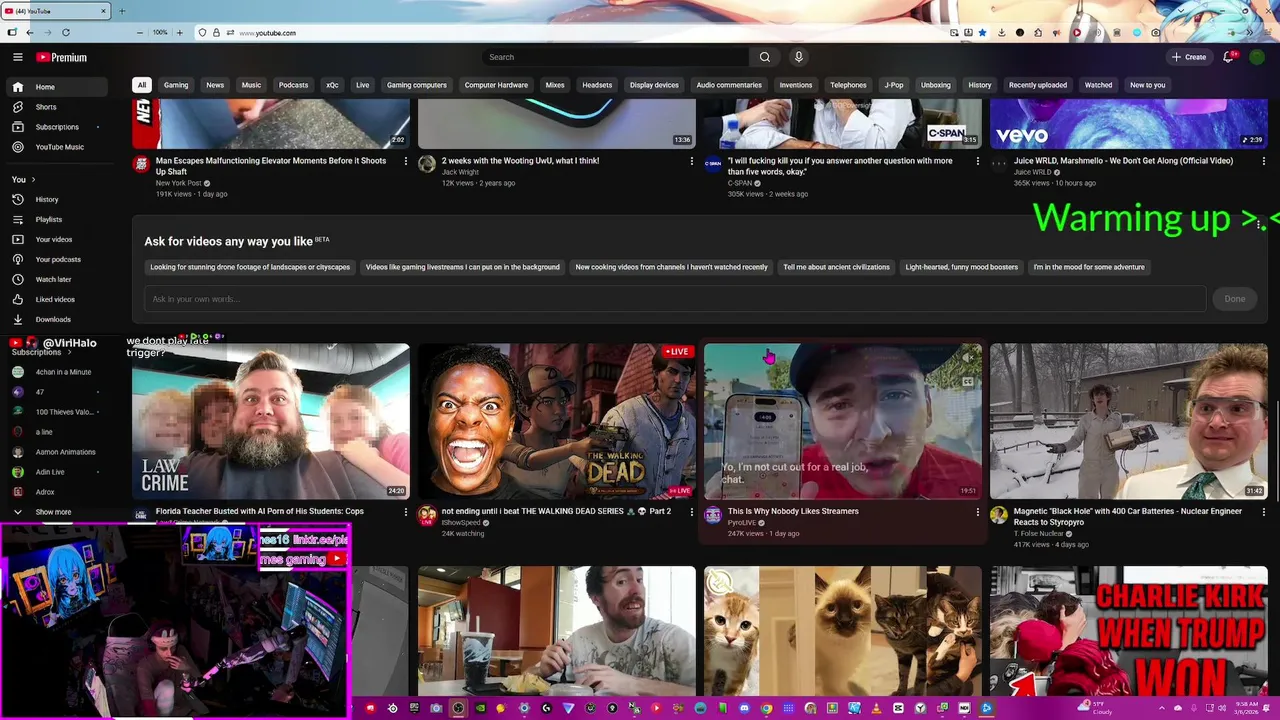Click the YouTube Premium logo
Image resolution: width=1280 pixels, height=720 pixels.
click(62, 57)
